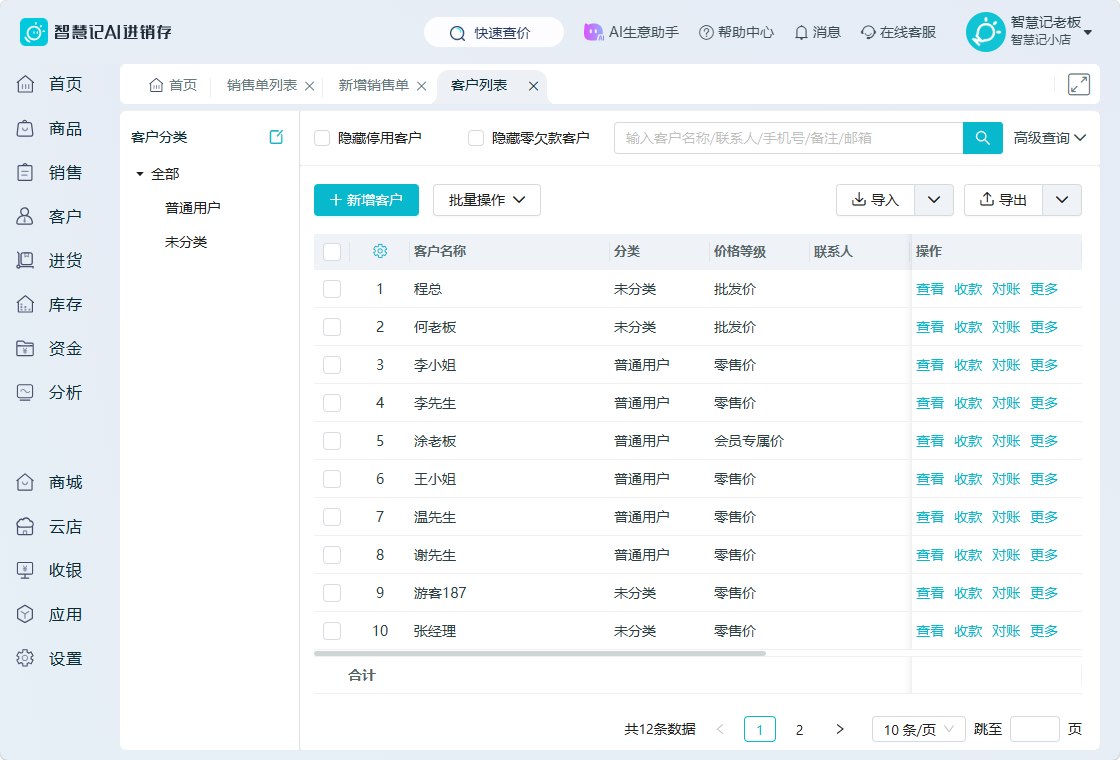Image resolution: width=1120 pixels, height=760 pixels.
Task: Close the 新增销售单 tab
Action: click(x=421, y=86)
